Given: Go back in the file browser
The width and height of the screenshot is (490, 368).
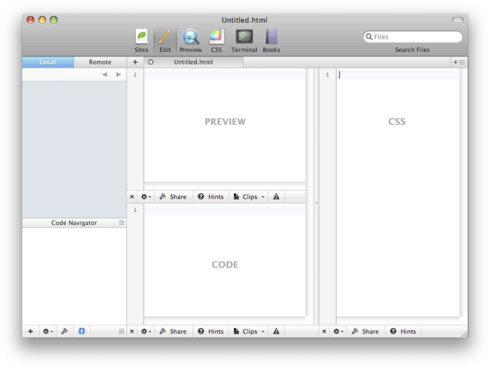Looking at the screenshot, I should [105, 74].
